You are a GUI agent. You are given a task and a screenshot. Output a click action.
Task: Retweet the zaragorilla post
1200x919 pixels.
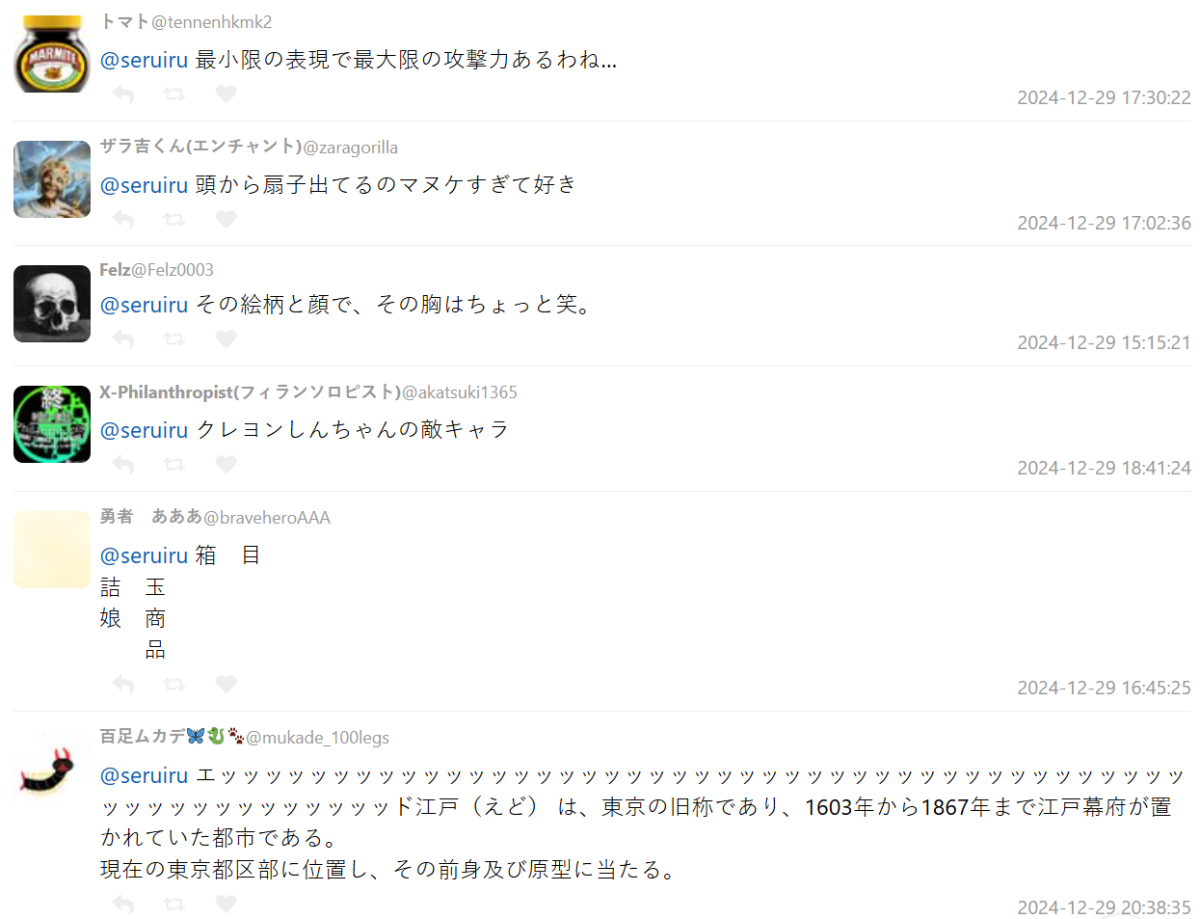pos(174,219)
